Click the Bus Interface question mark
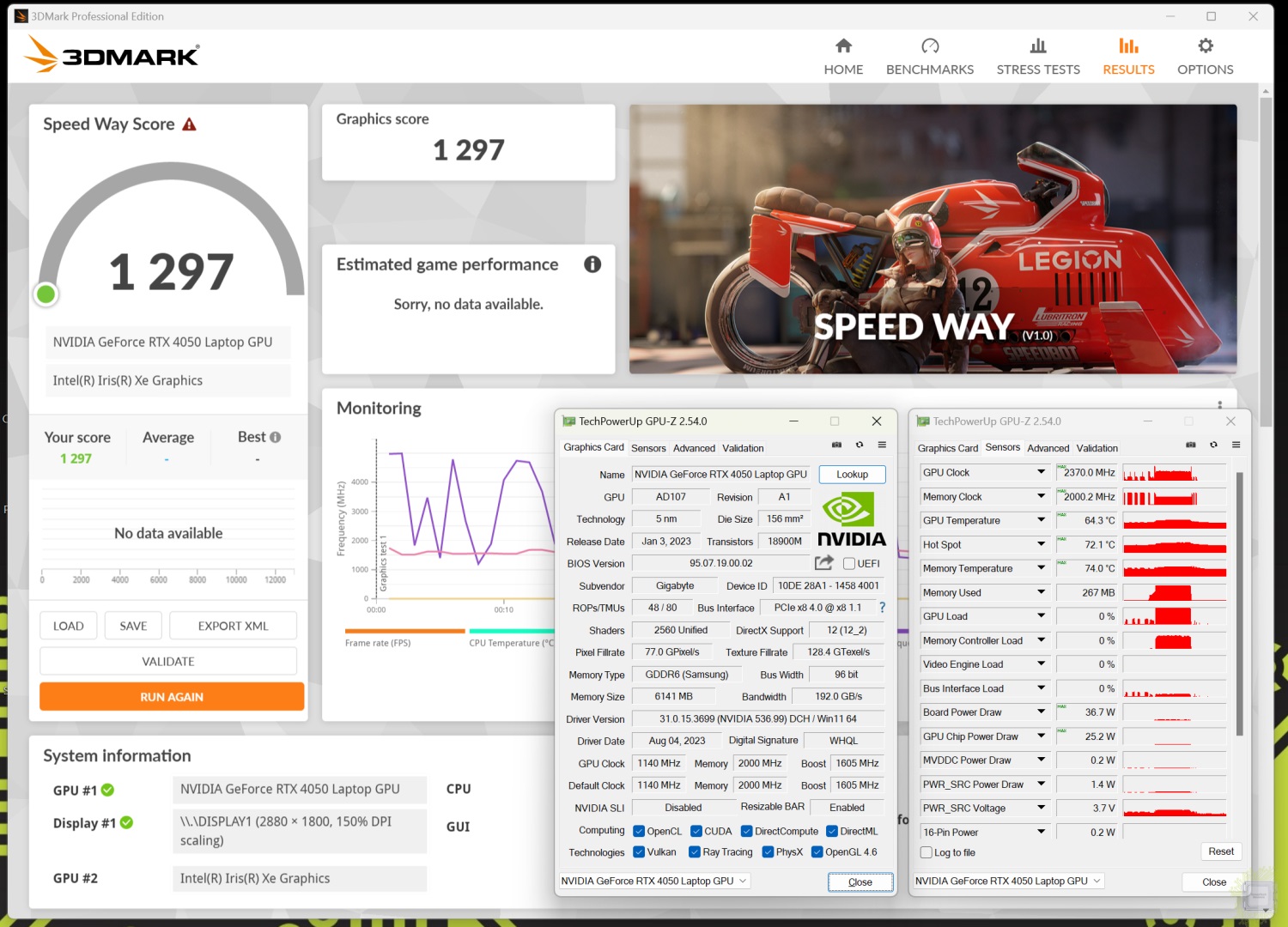The height and width of the screenshot is (927, 1288). click(882, 608)
